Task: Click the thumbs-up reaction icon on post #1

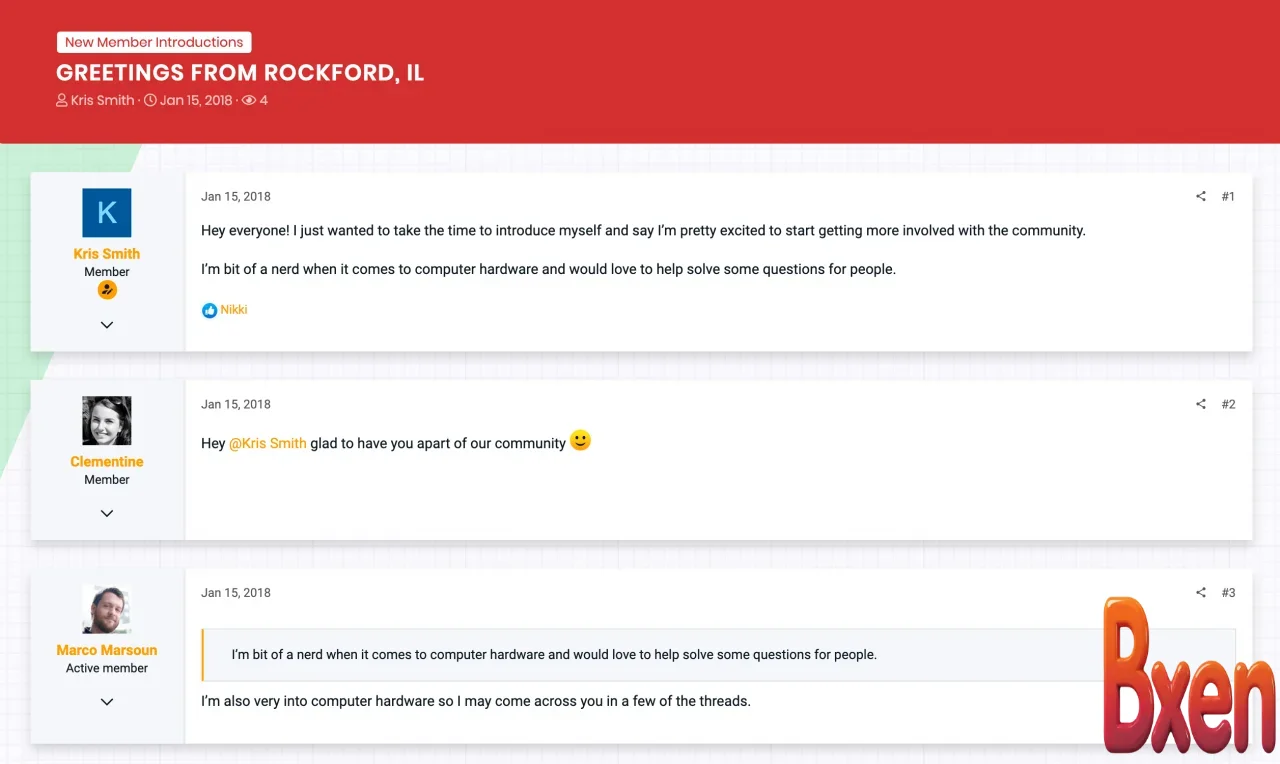Action: (x=209, y=310)
